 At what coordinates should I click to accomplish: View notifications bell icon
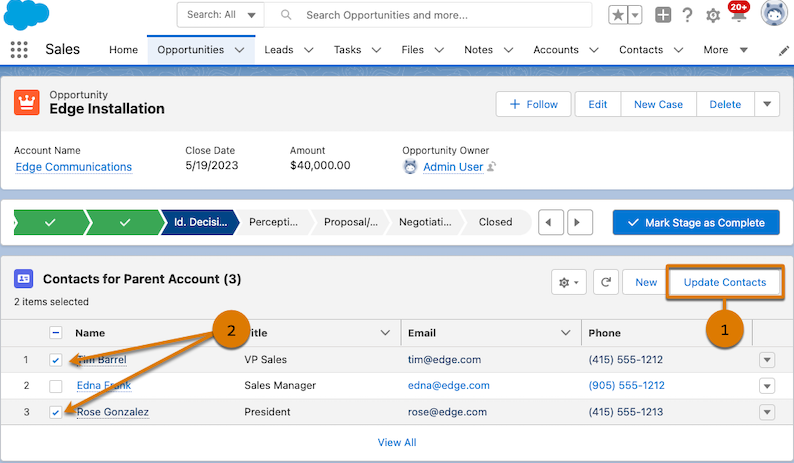pos(738,16)
